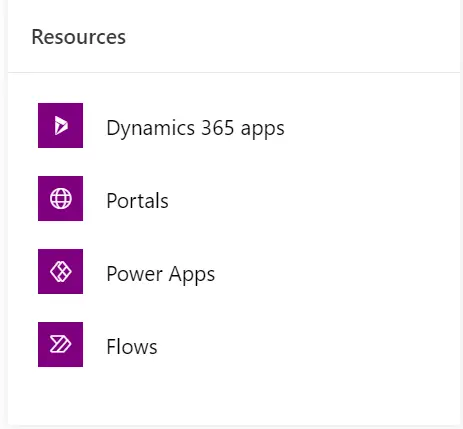Click the Flows arrow icon
Screen dimensions: 463x429
coord(60,344)
